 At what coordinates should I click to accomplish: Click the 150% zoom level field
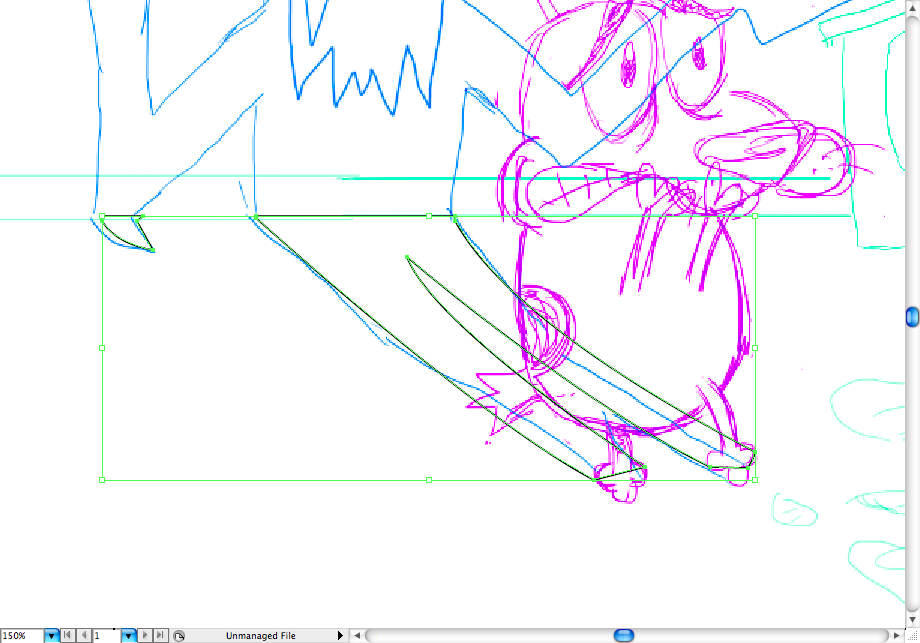click(x=22, y=635)
